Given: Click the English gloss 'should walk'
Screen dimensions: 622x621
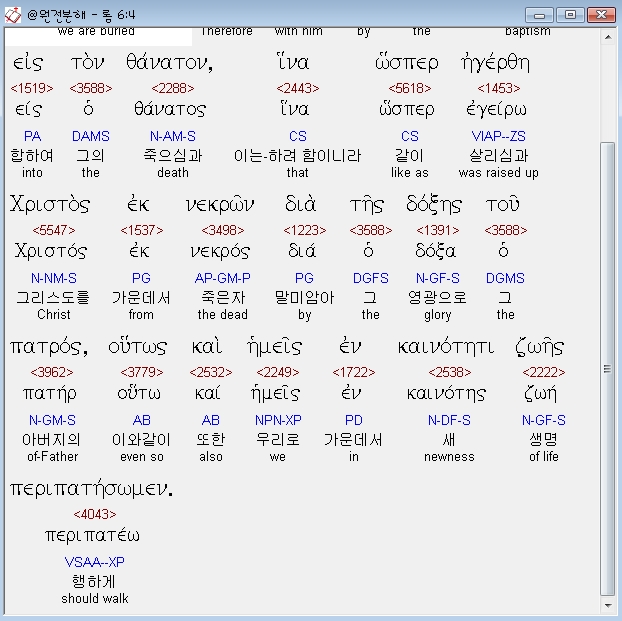Looking at the screenshot, I should point(95,598).
